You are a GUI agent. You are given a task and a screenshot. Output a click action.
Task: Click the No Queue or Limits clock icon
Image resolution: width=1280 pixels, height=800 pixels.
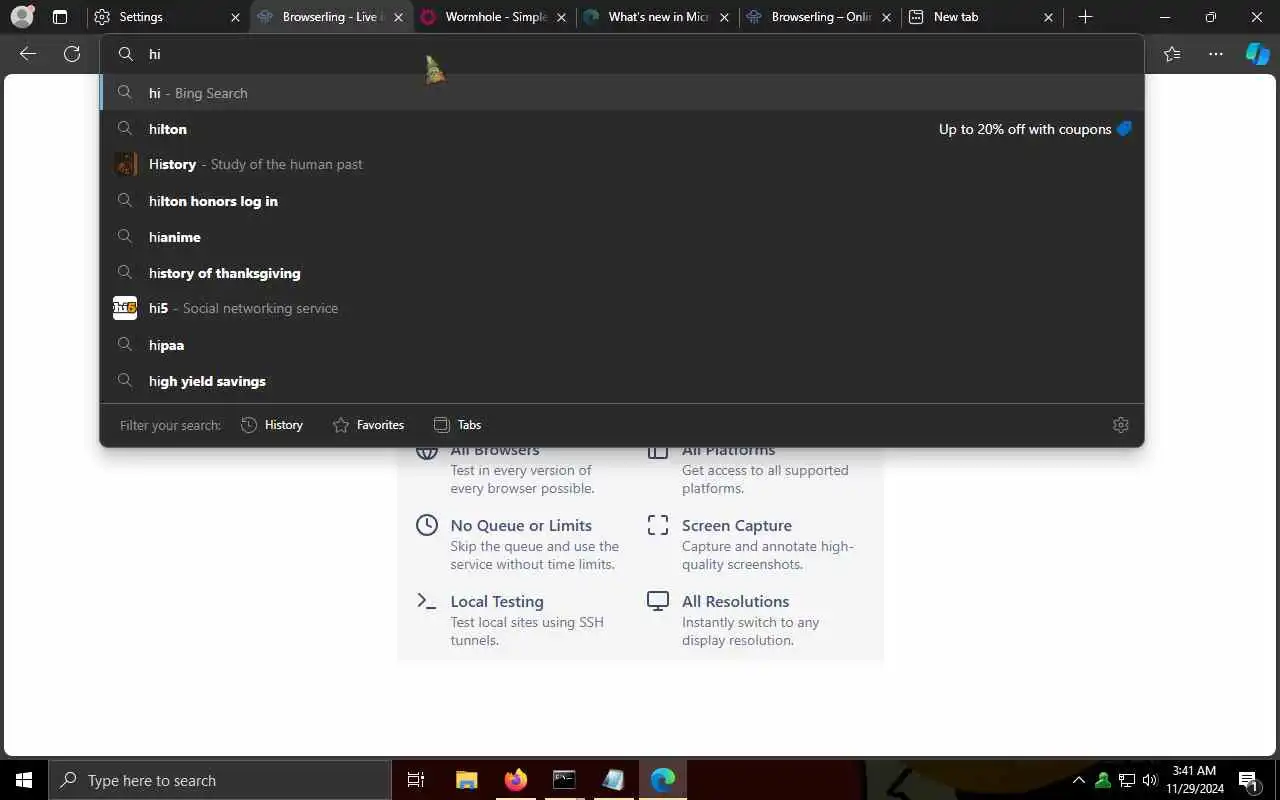427,525
